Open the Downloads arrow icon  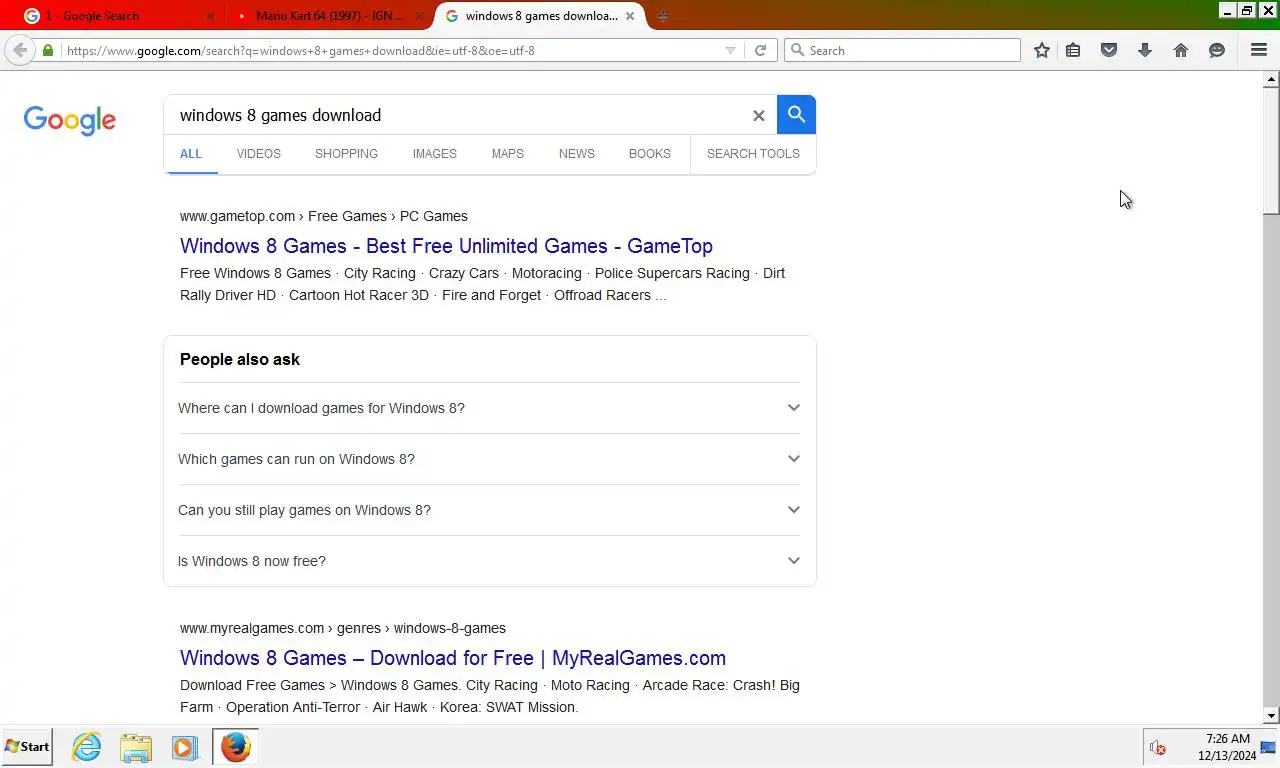(x=1145, y=50)
